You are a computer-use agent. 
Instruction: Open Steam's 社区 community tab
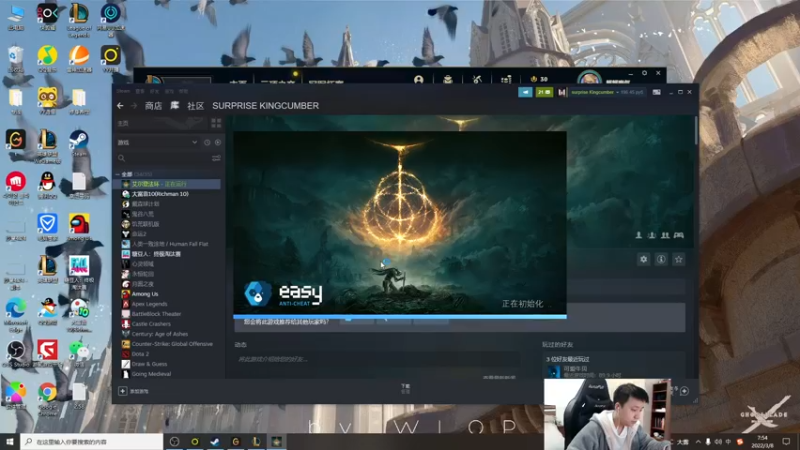(x=195, y=106)
